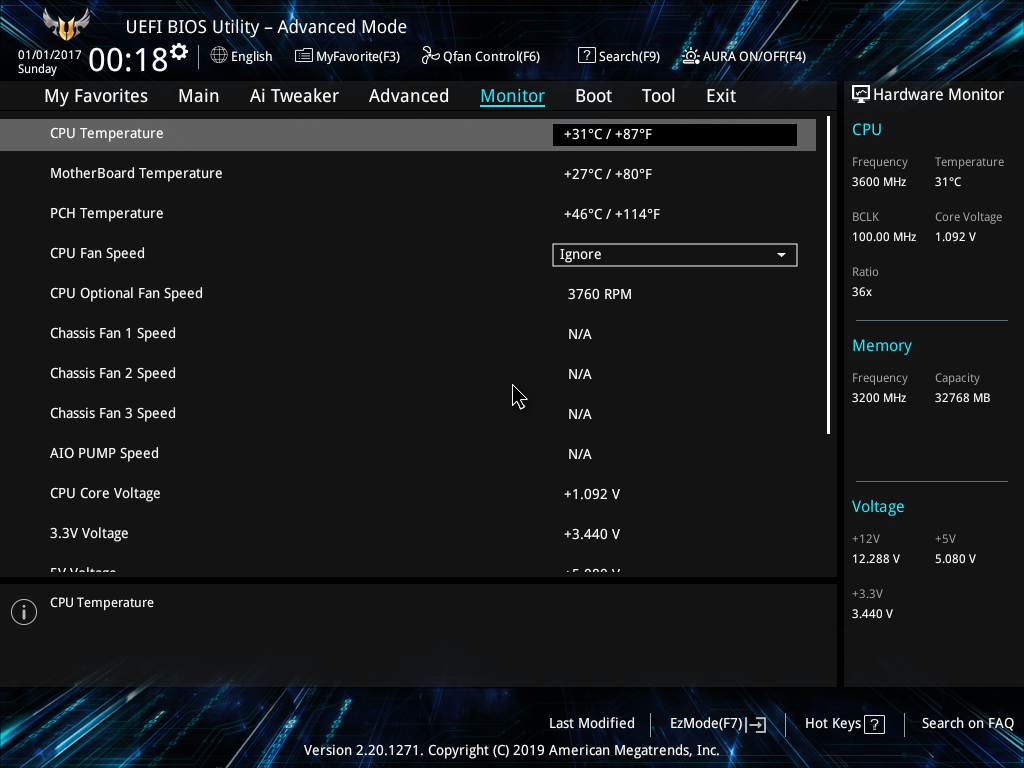1024x768 pixels.
Task: Select Chassis Fan 1 Speed row
Action: coord(408,334)
